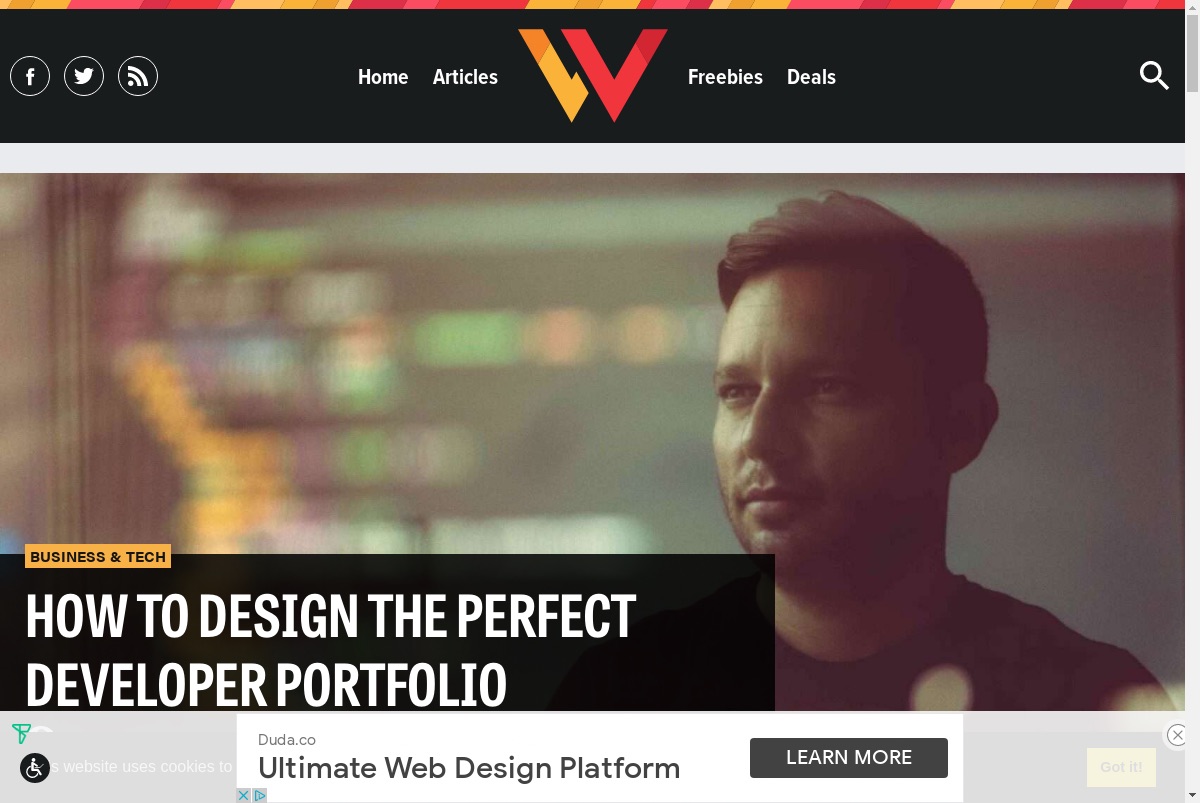Close the bottom ad with circled X
The width and height of the screenshot is (1200, 803).
point(1177,735)
